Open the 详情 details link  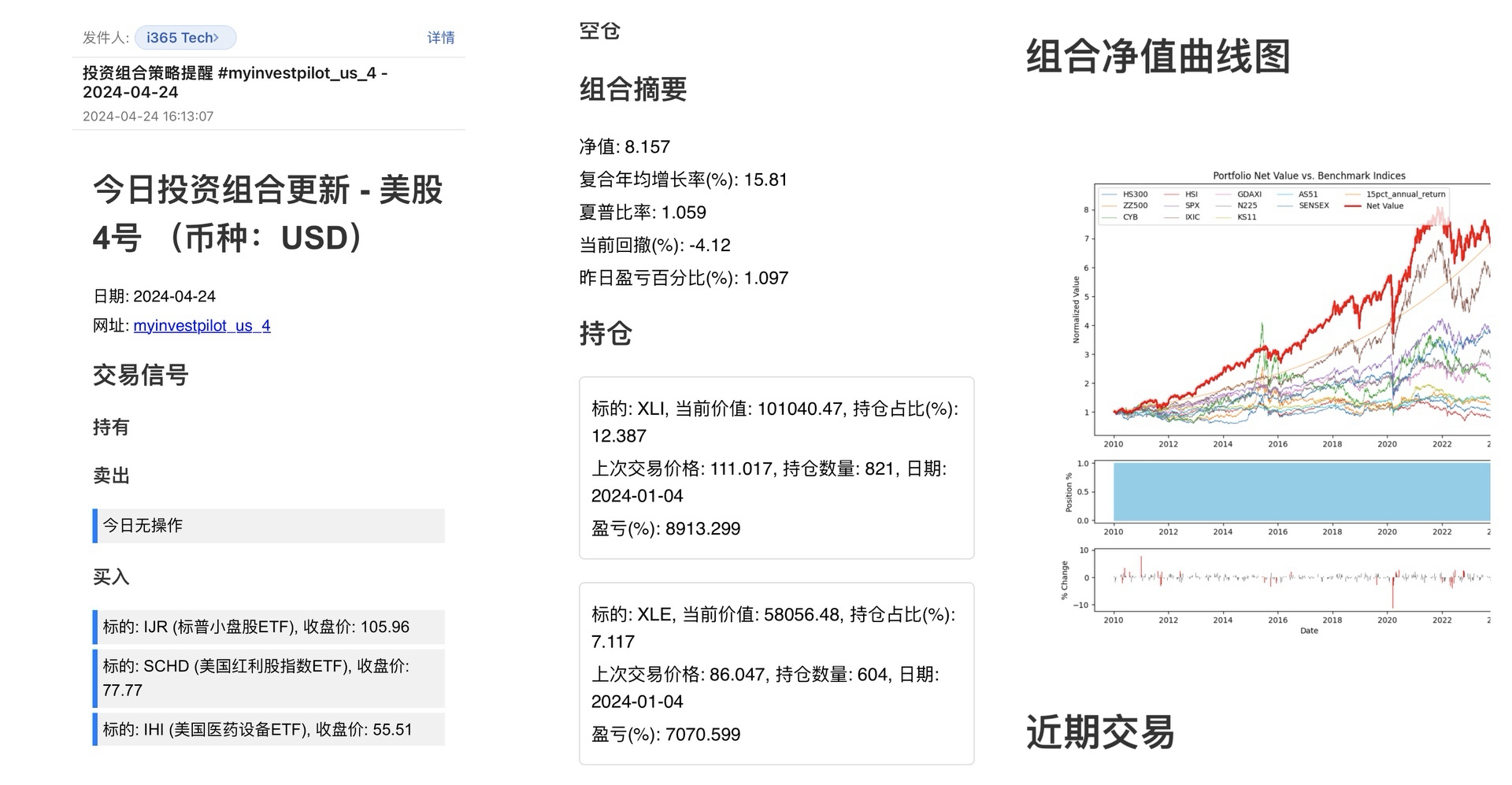click(x=440, y=38)
